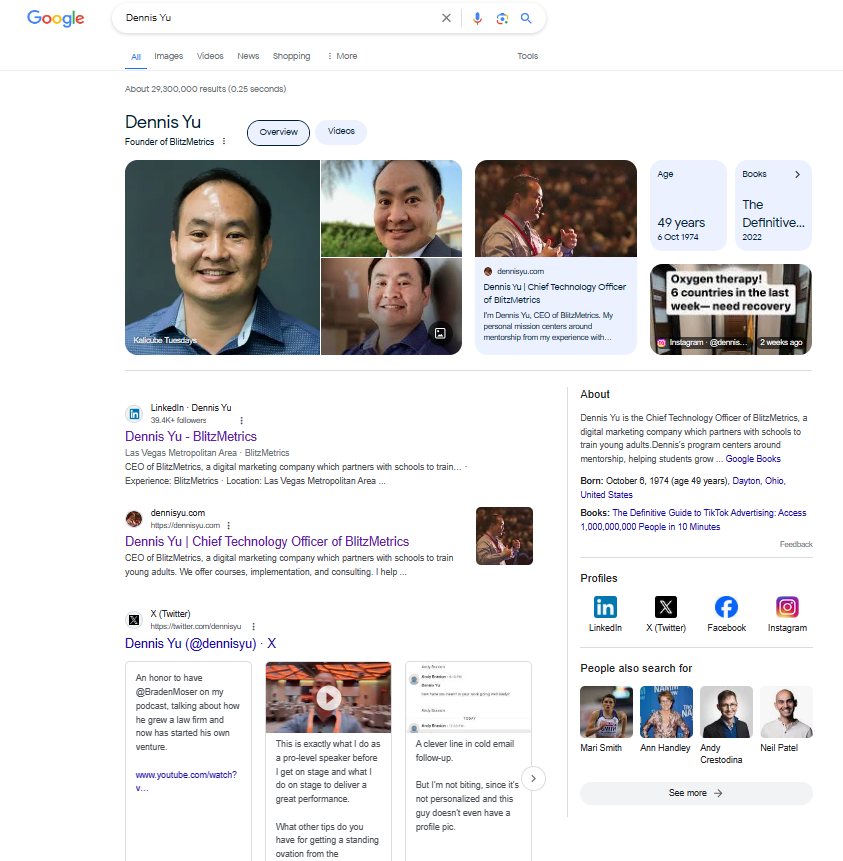Open Neil Patel in People also search for
The height and width of the screenshot is (861, 843).
pos(786,719)
